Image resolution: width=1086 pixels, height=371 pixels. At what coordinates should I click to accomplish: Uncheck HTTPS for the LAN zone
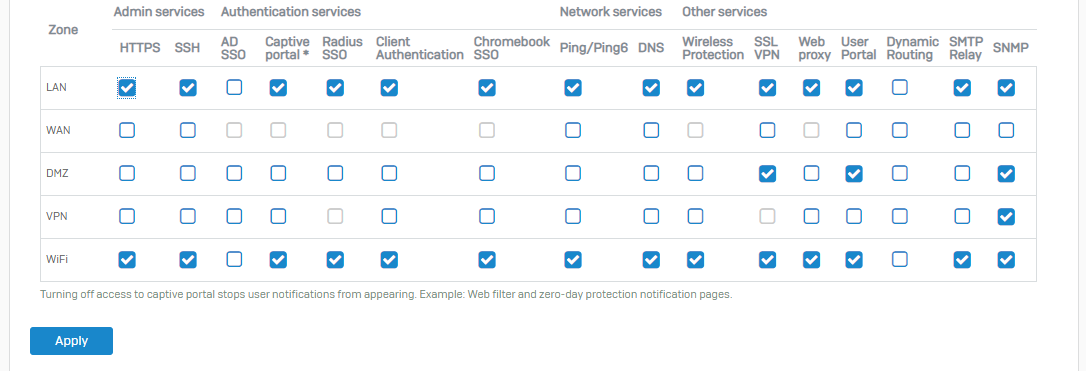tap(127, 88)
